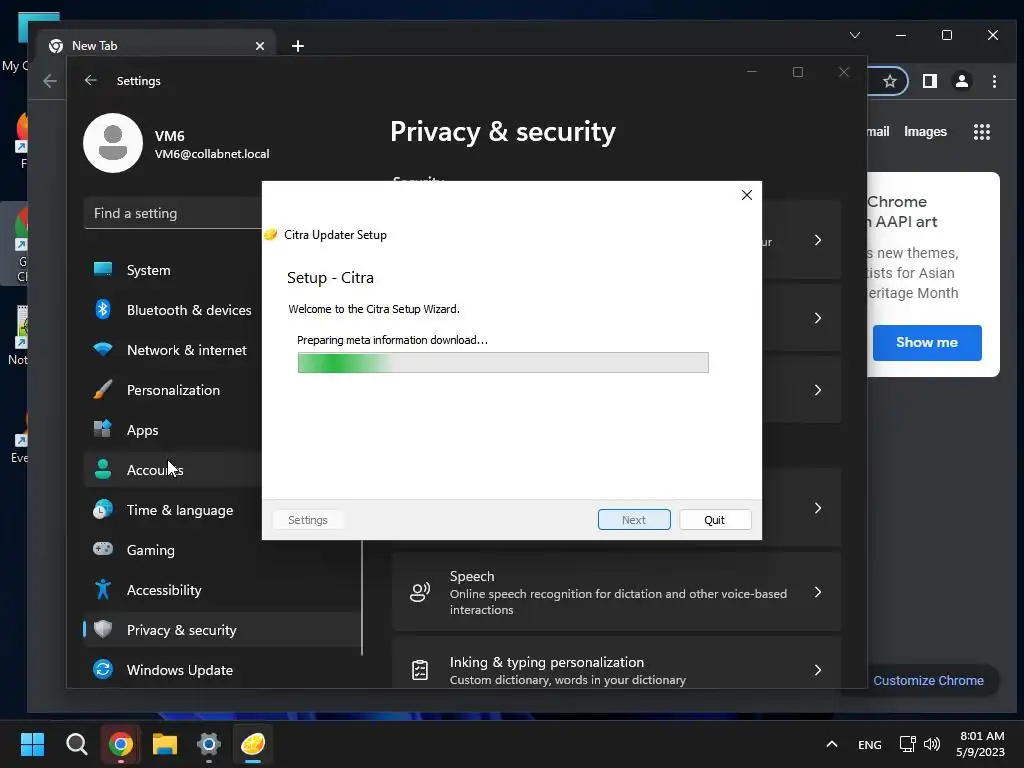Open Google apps grid icon in Chrome
Screen dimensions: 1024x768
(x=982, y=132)
